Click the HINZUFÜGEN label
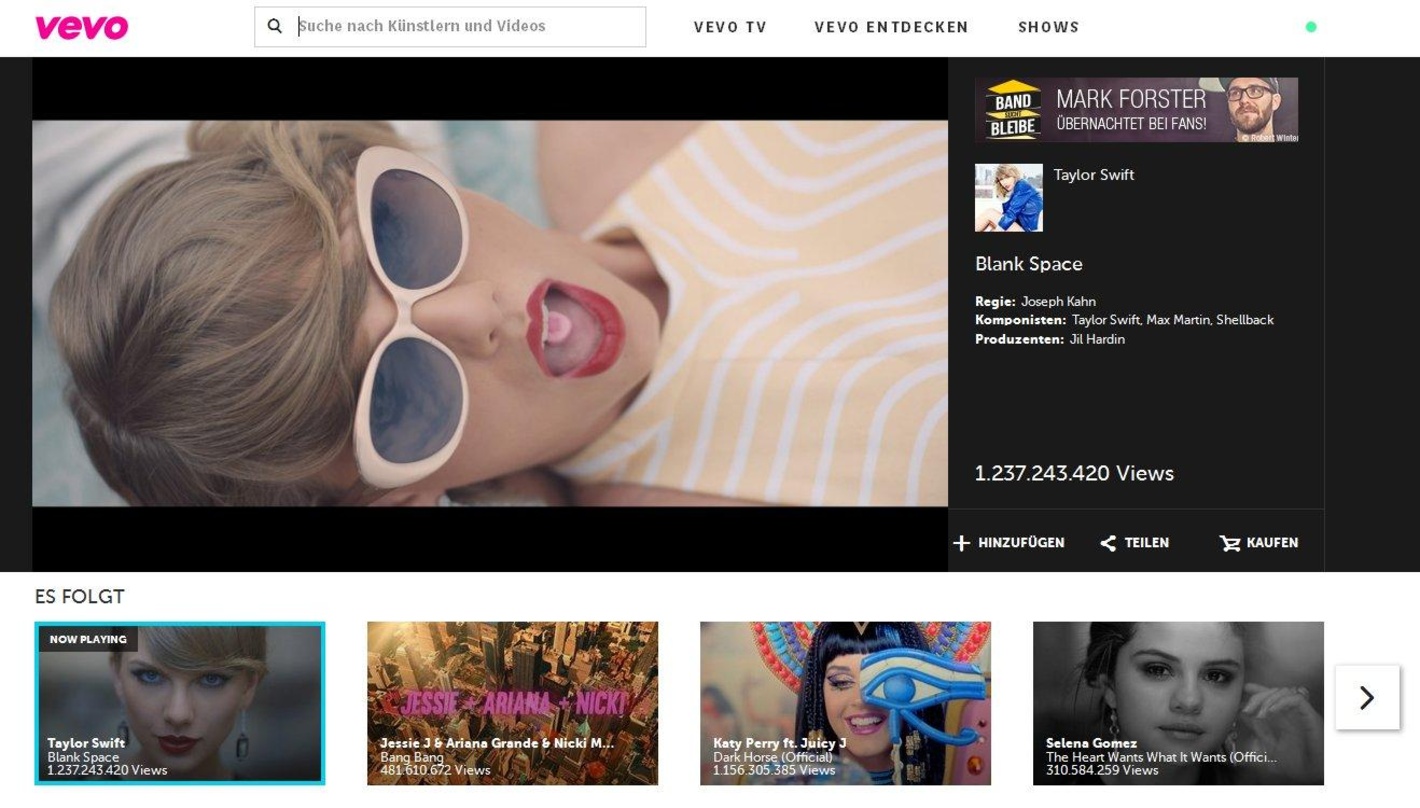The image size is (1420, 808). pyautogui.click(x=1021, y=543)
